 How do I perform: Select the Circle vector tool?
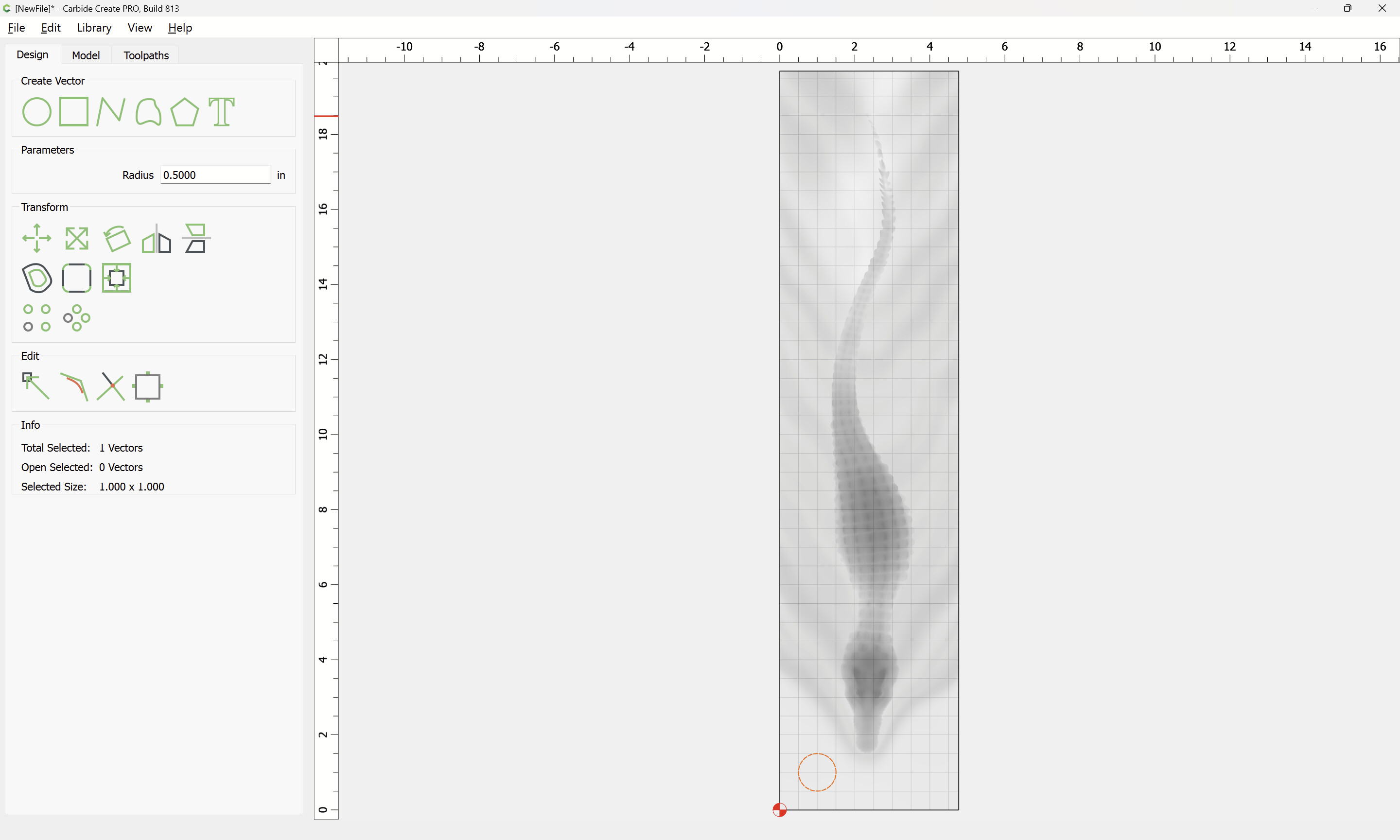[37, 111]
